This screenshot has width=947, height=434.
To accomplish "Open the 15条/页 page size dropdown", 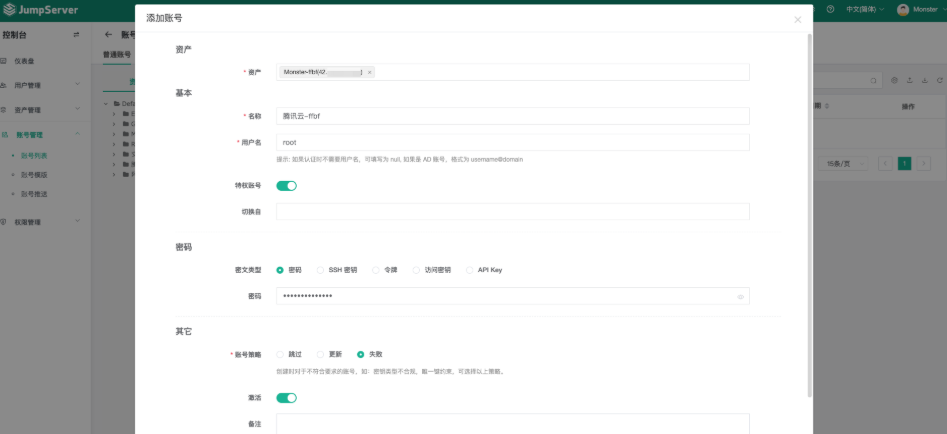I will pos(843,164).
